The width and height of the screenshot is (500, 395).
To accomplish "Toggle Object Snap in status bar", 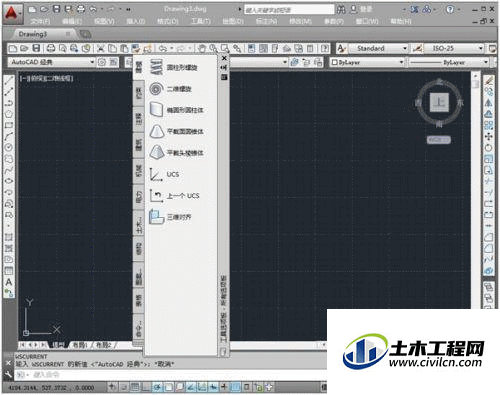I will 168,387.
